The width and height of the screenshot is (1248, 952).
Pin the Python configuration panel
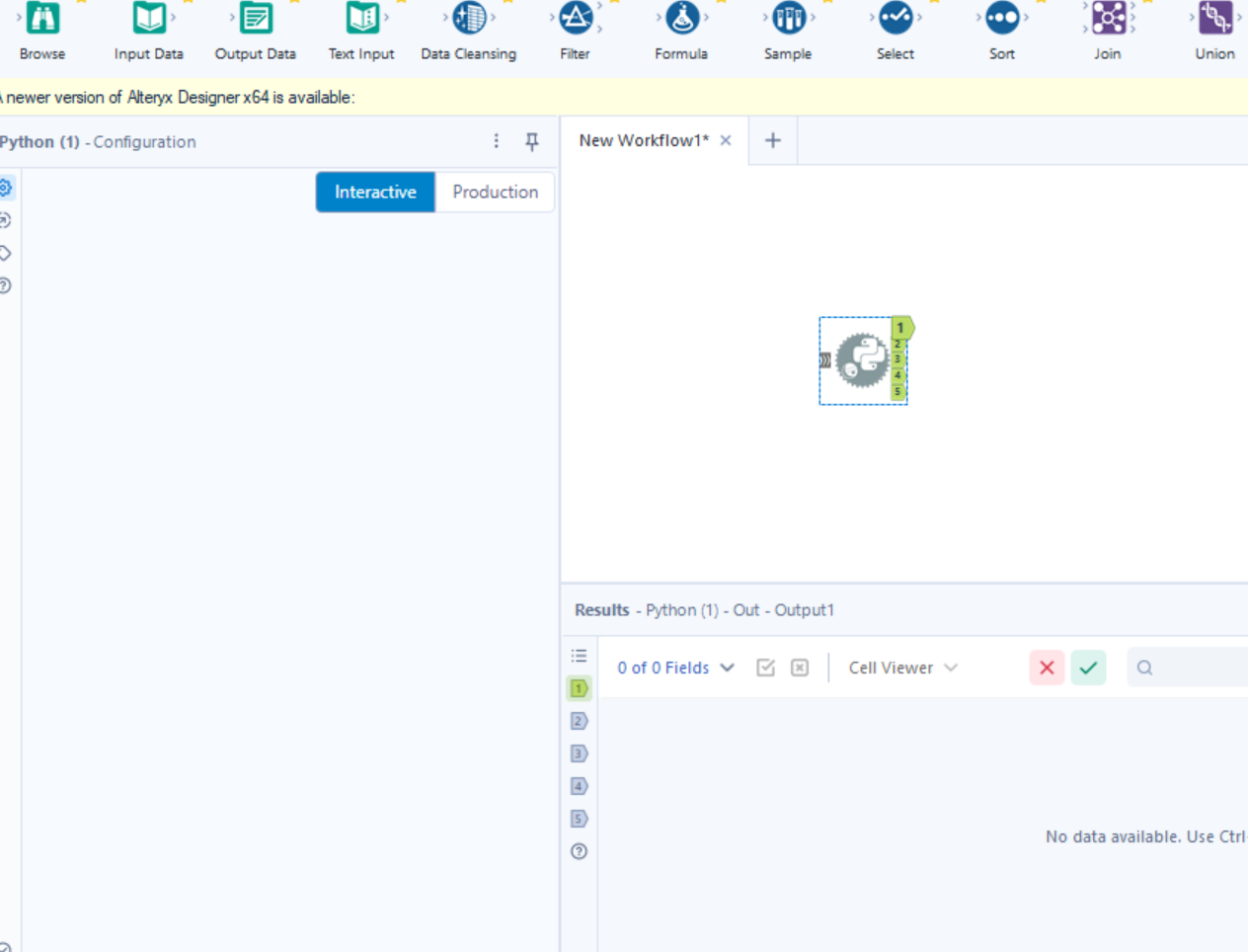coord(532,141)
